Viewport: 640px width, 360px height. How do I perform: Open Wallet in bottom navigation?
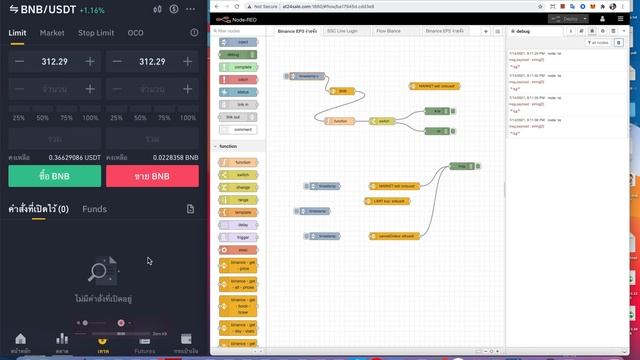pyautogui.click(x=186, y=343)
